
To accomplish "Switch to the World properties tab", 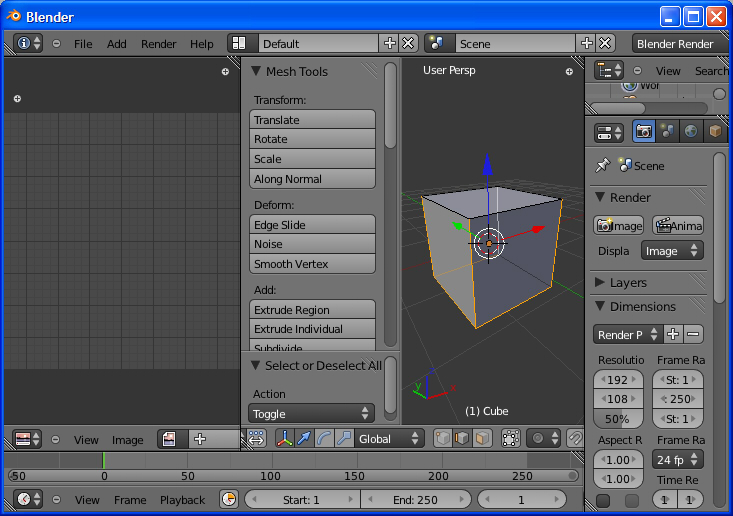I will click(692, 131).
